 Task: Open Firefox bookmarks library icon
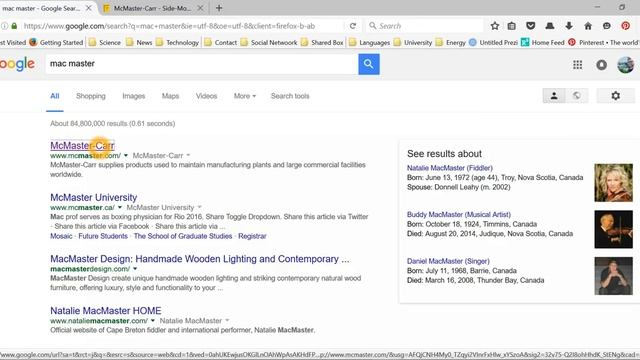[x=511, y=26]
